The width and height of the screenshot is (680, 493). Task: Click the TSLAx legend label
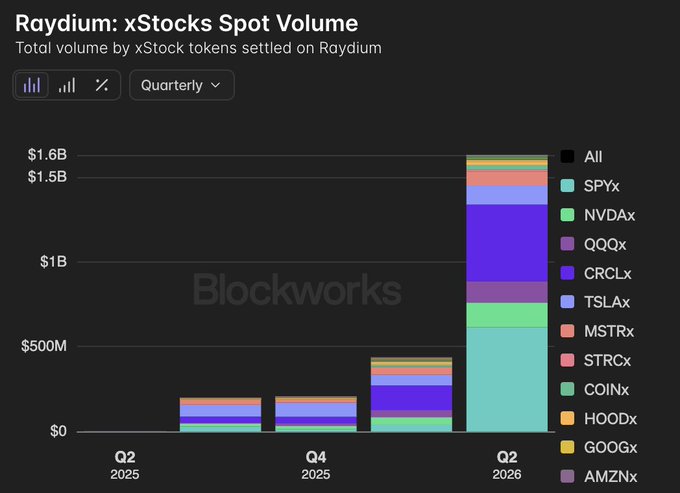[x=607, y=302]
